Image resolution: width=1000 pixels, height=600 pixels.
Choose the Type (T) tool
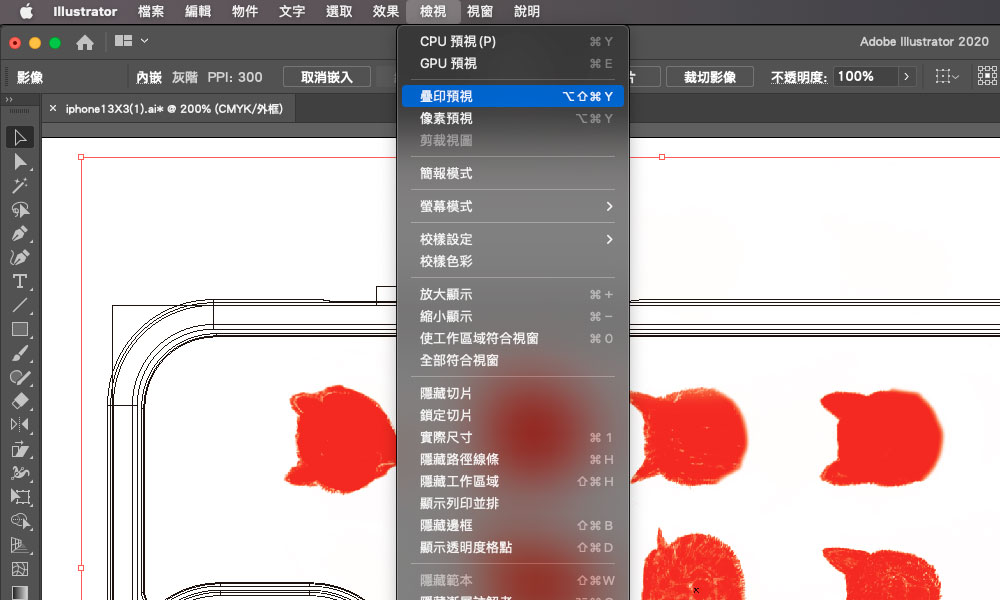click(20, 281)
